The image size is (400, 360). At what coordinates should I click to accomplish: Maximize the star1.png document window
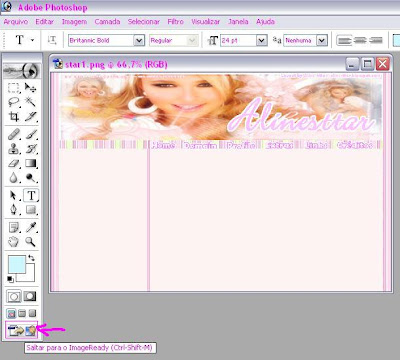click(x=367, y=64)
